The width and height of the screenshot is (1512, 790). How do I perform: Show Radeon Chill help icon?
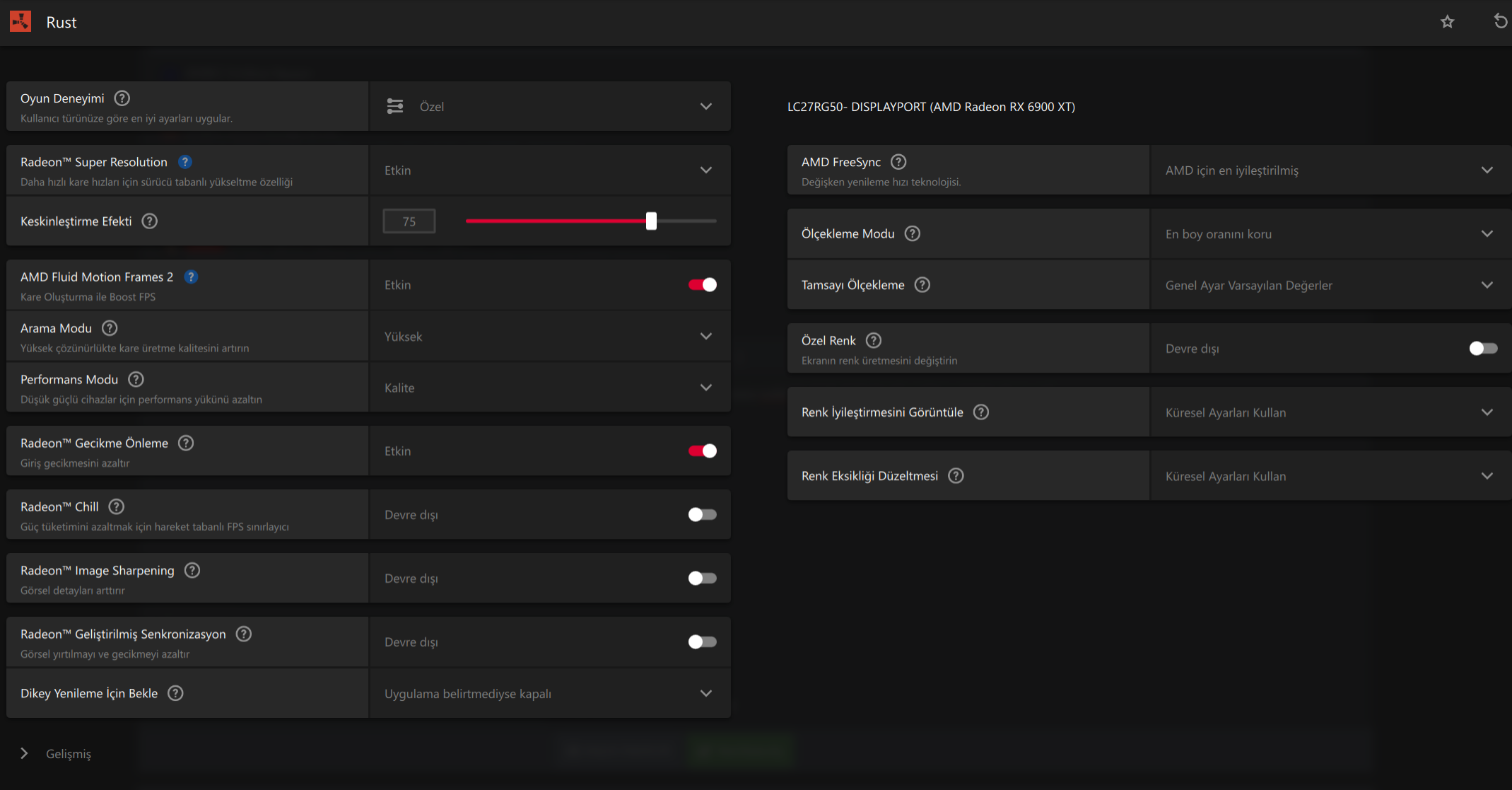[x=116, y=507]
